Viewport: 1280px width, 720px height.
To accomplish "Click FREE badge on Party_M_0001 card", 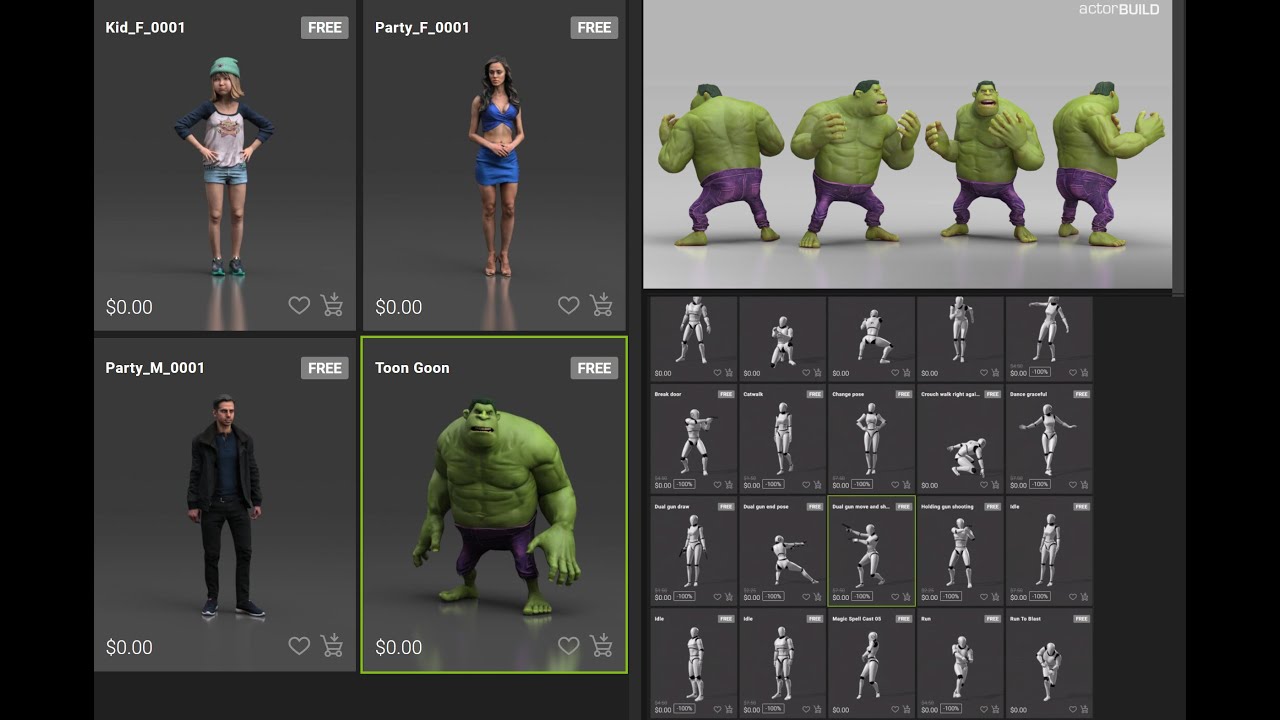I will click(325, 368).
